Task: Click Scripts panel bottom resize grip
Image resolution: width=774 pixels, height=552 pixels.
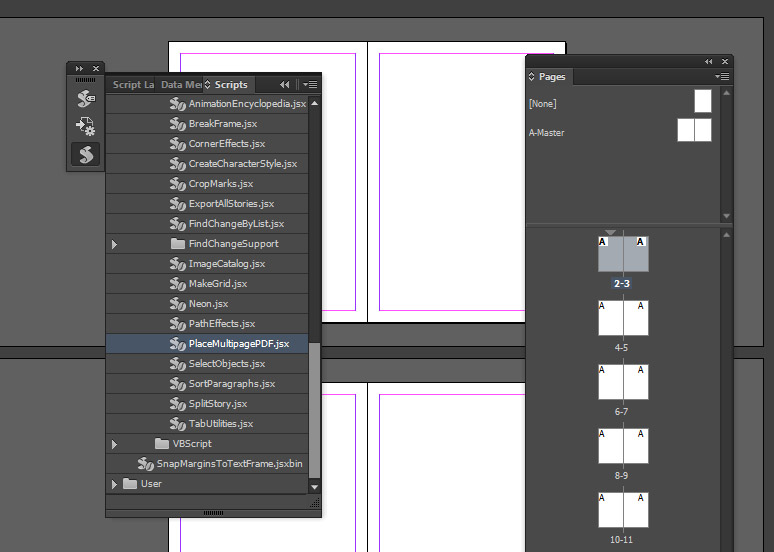Action: click(213, 513)
